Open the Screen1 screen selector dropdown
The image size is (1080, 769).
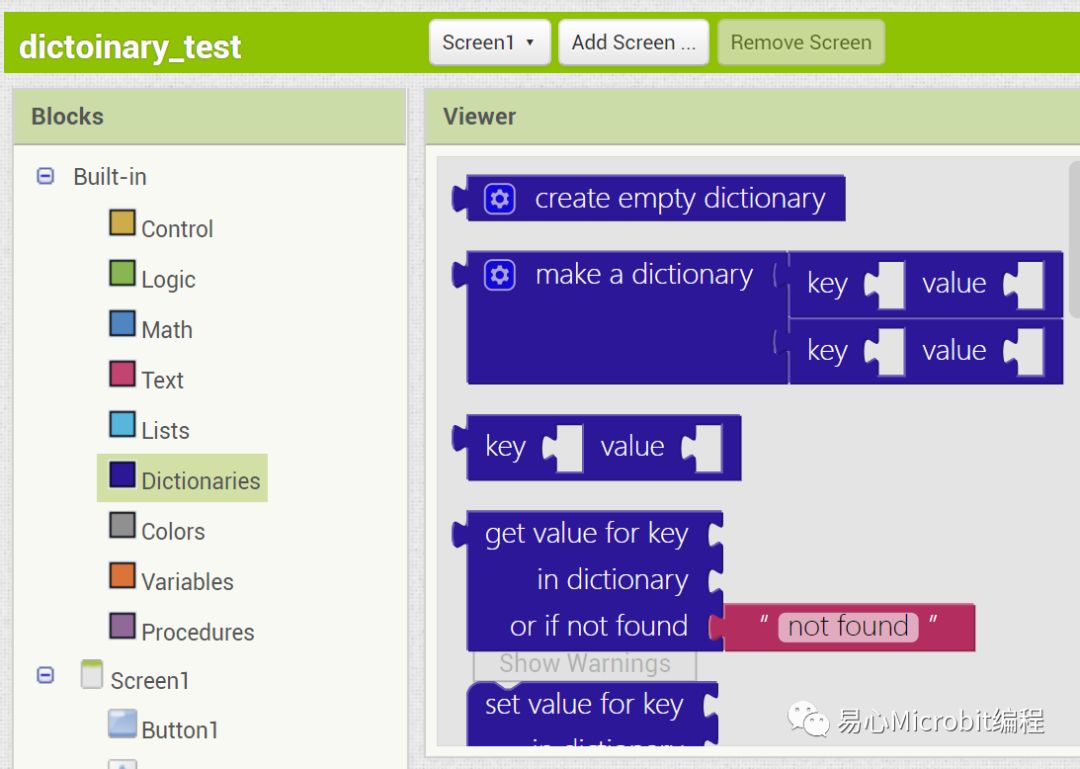point(489,42)
